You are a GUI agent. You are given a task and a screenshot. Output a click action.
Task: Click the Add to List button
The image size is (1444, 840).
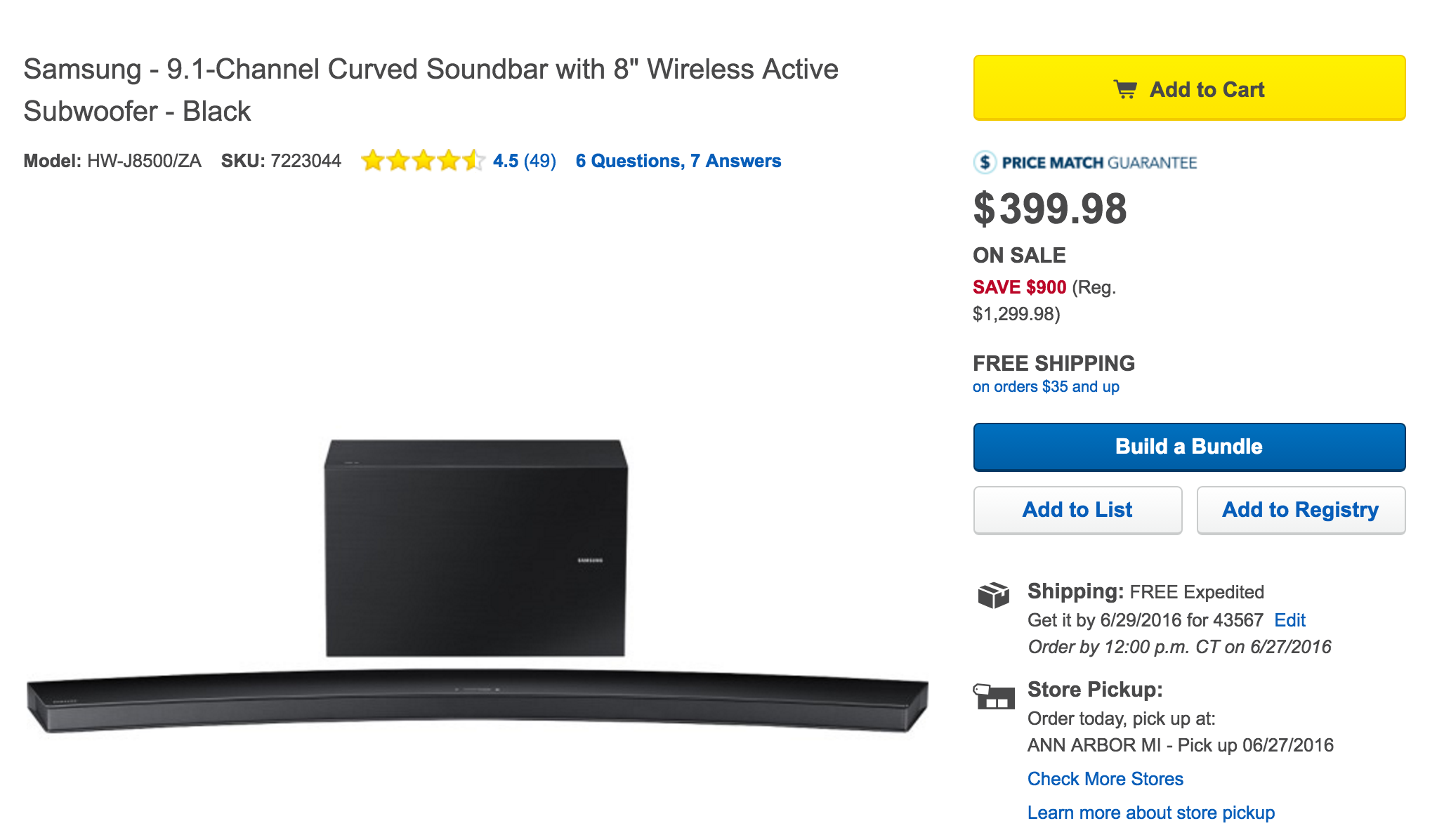pos(1077,510)
